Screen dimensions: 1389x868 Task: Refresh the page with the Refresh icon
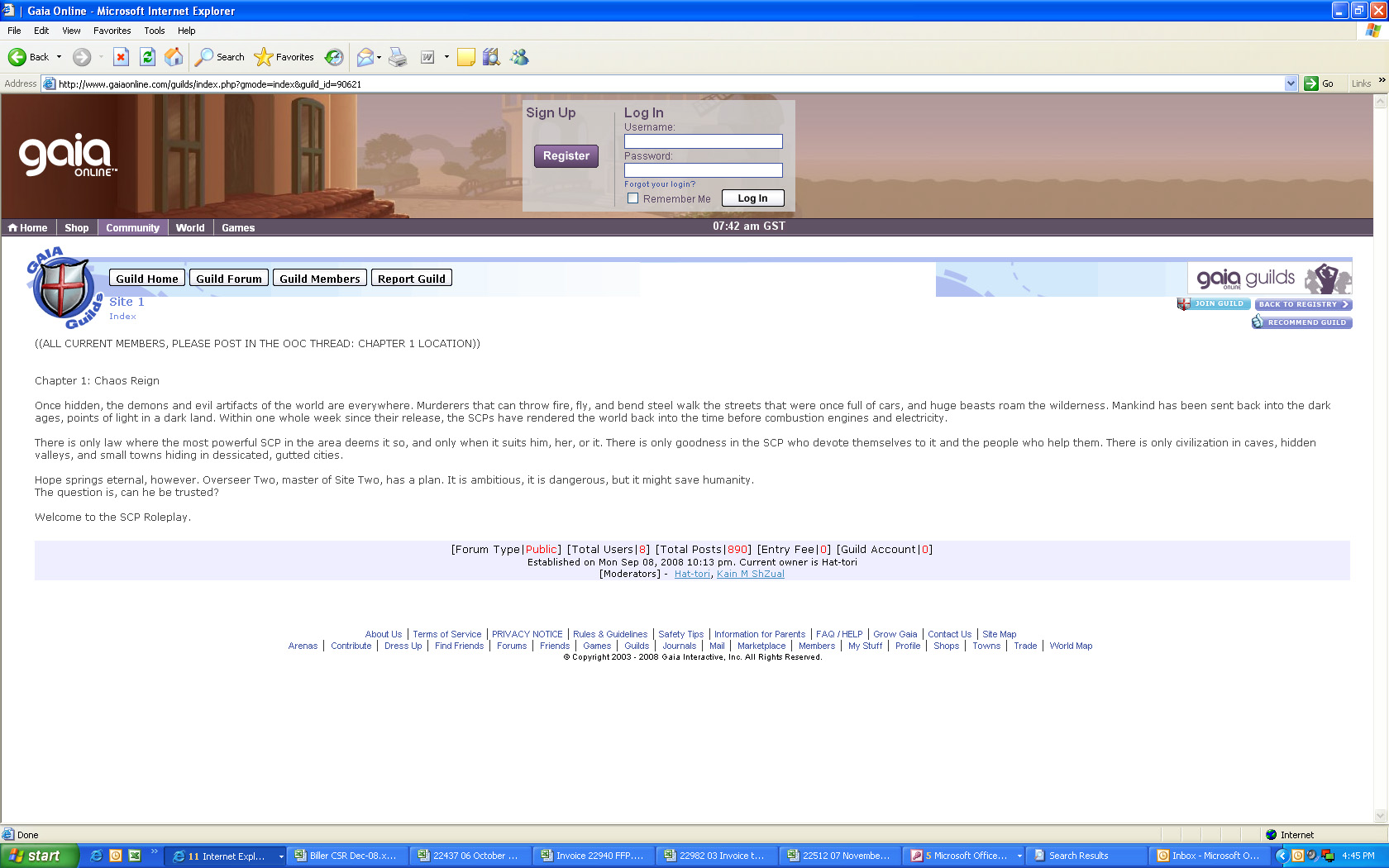[x=147, y=57]
